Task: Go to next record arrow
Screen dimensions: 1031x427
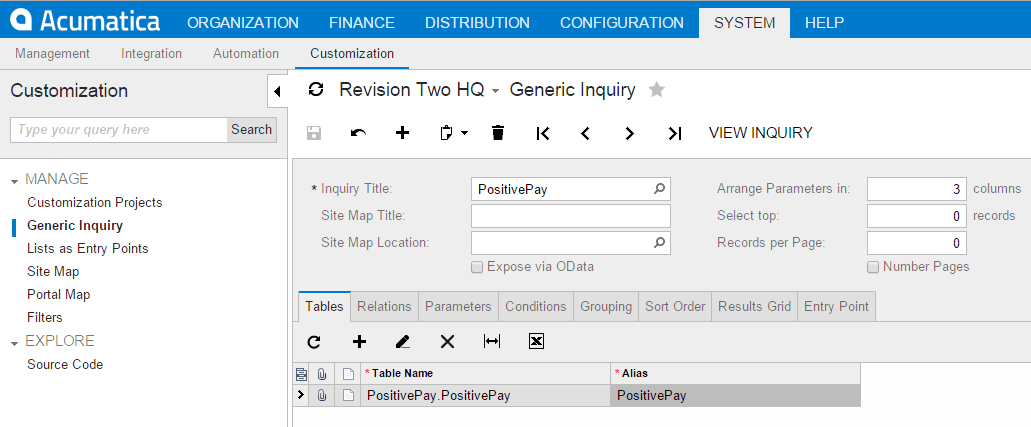Action: click(x=629, y=134)
